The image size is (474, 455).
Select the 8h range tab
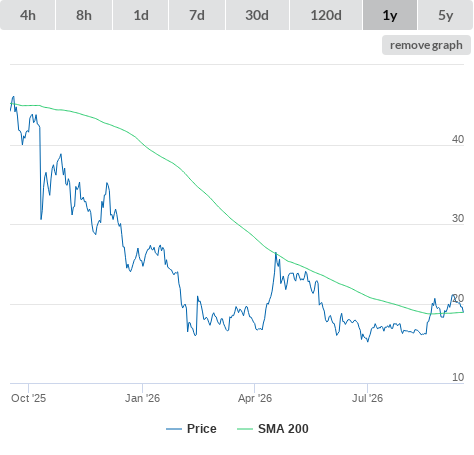[x=84, y=15]
